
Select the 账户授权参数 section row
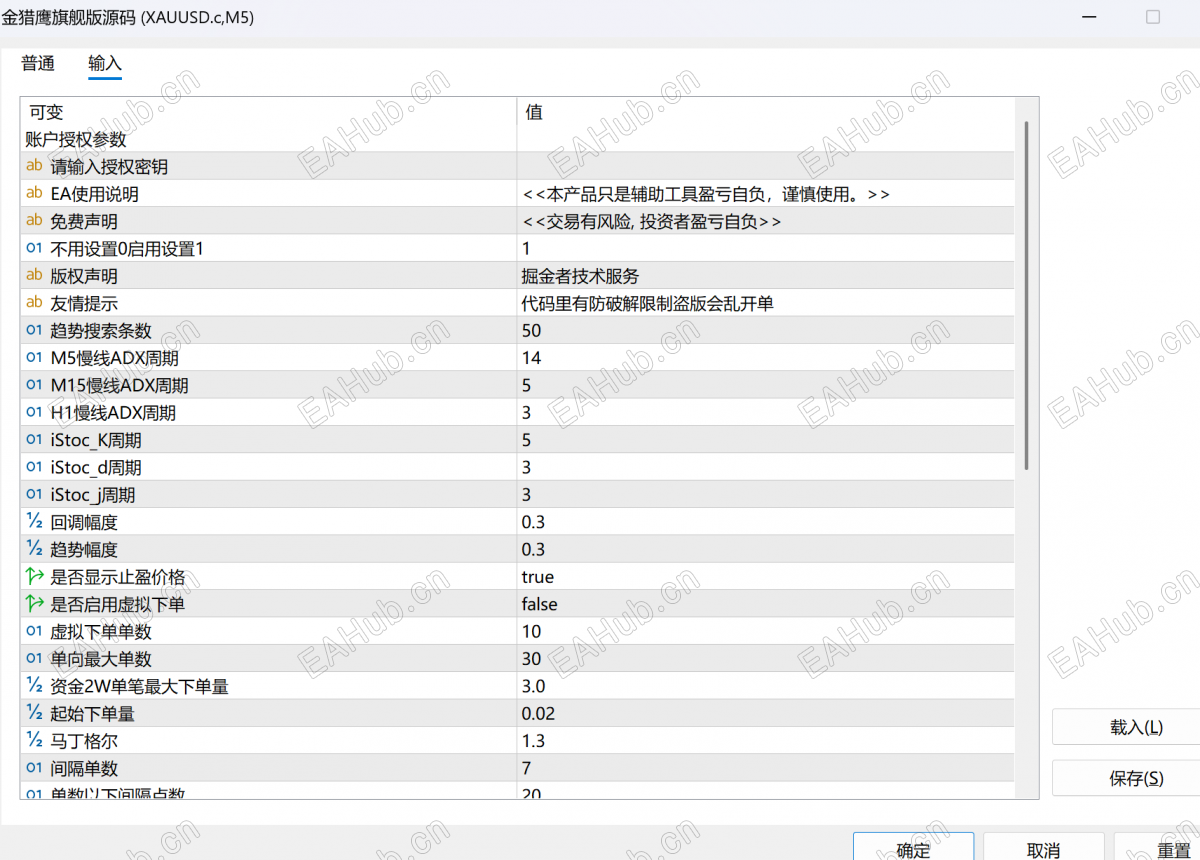[517, 140]
